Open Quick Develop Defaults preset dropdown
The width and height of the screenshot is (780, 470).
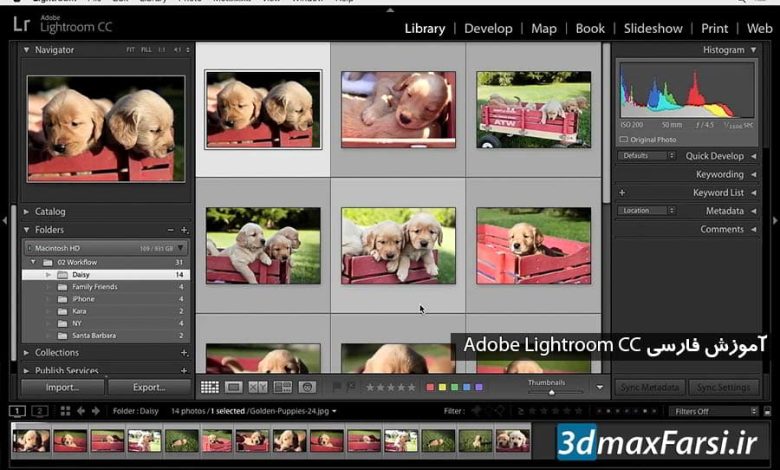tap(647, 156)
